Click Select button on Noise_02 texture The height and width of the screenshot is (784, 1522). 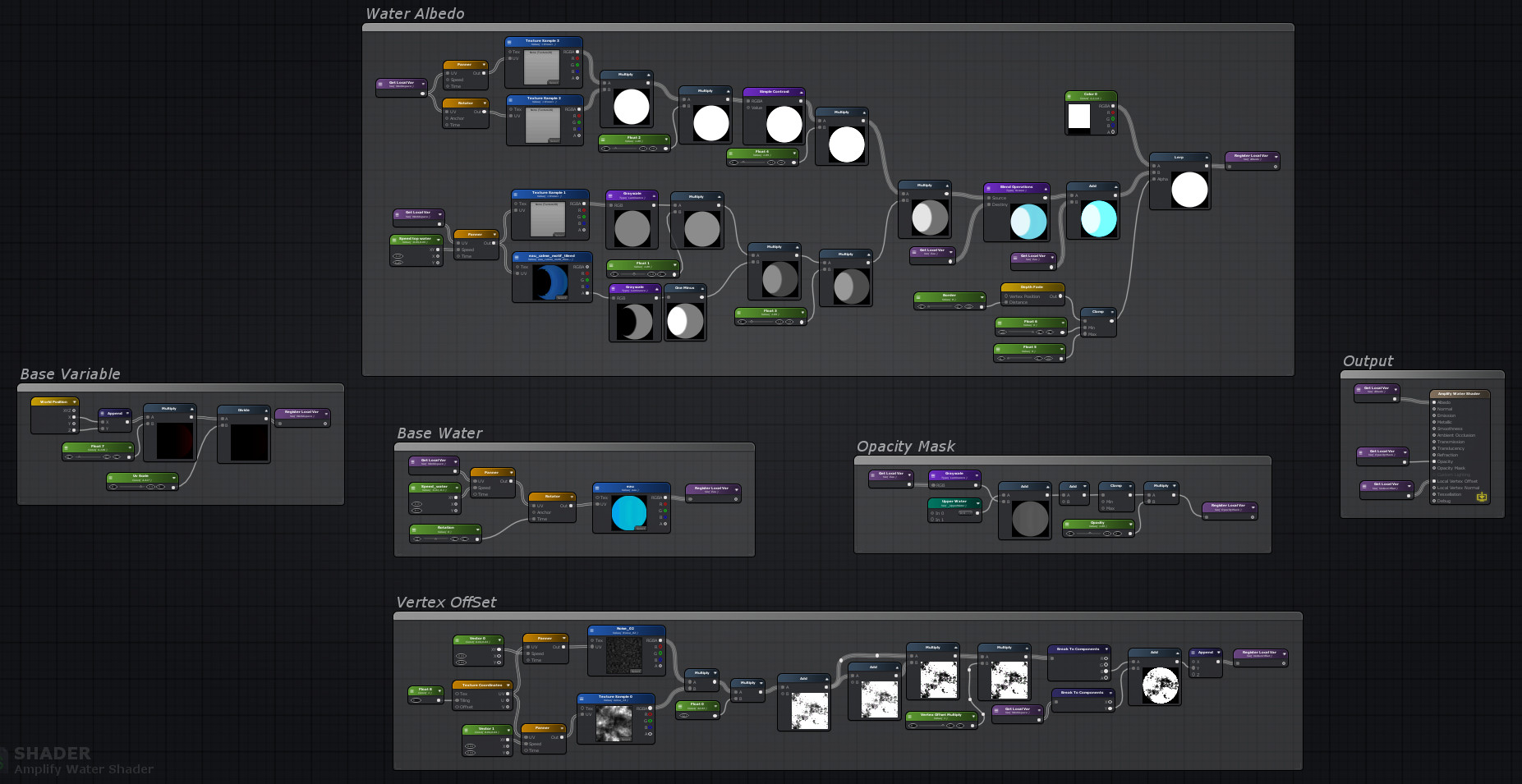(637, 671)
